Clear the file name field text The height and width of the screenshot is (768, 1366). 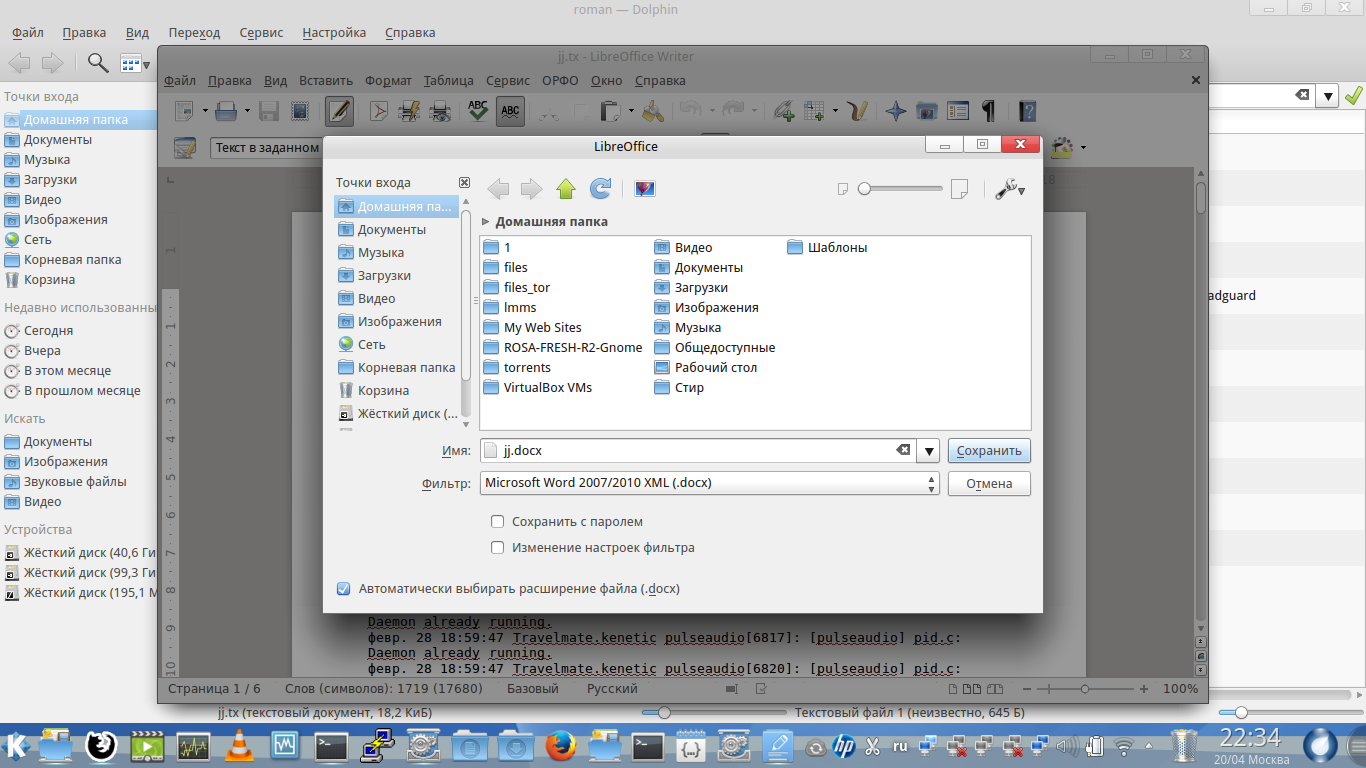(x=903, y=451)
